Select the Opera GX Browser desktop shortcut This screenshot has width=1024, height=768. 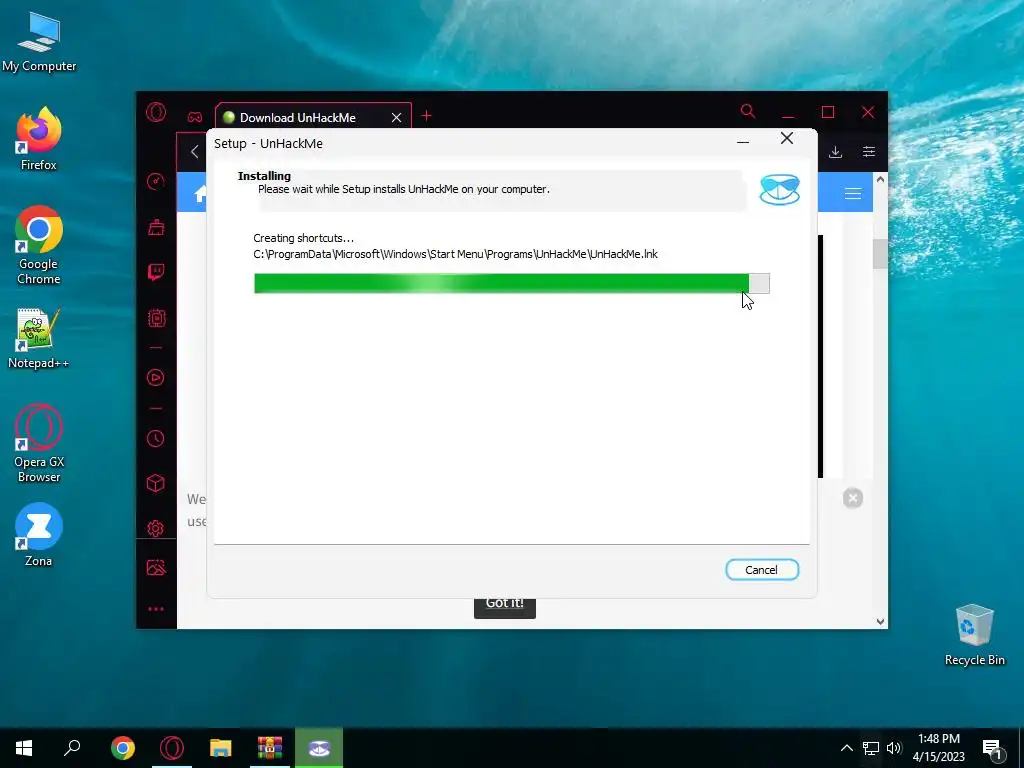[39, 443]
